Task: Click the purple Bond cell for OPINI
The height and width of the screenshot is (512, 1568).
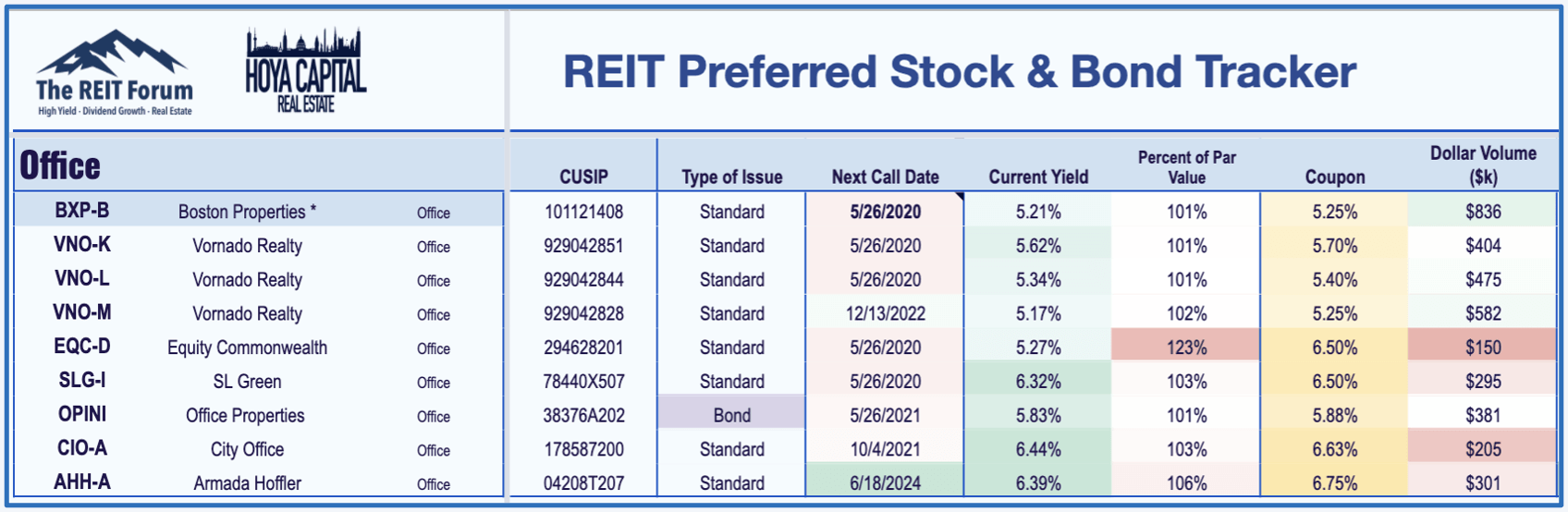Action: pos(731,415)
